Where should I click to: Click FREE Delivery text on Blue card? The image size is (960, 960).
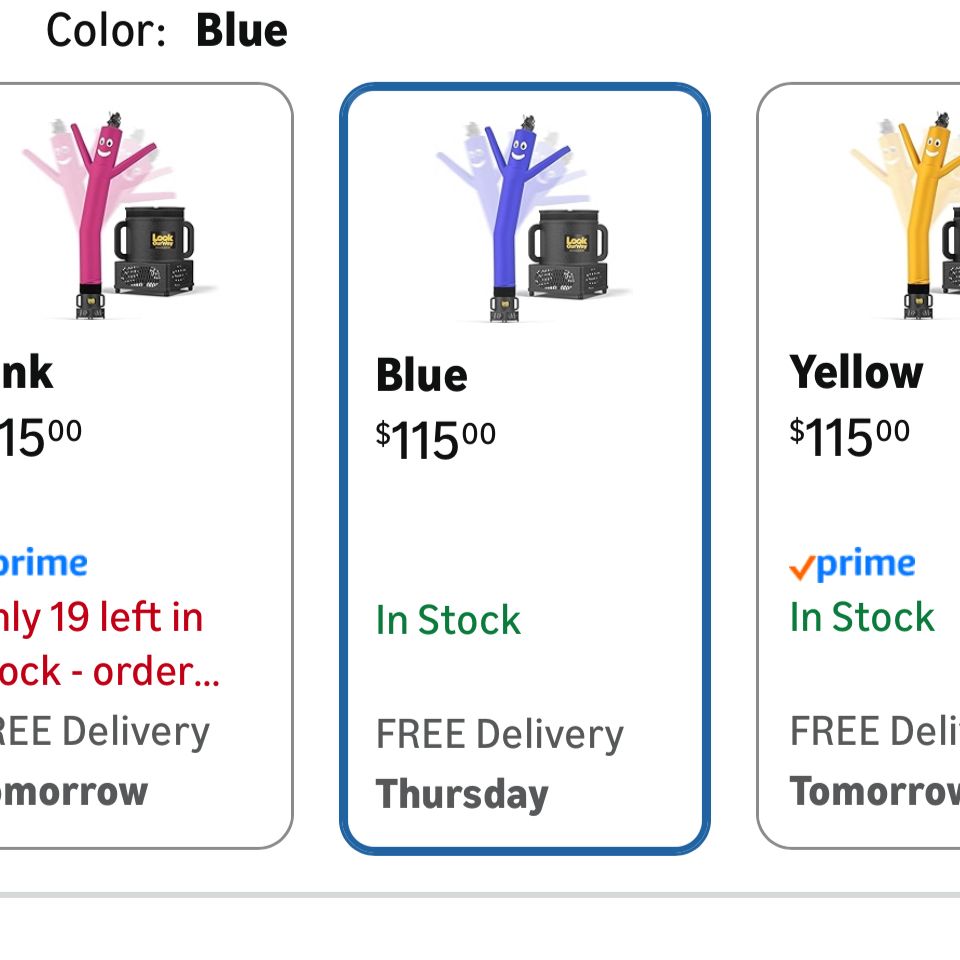pos(499,734)
